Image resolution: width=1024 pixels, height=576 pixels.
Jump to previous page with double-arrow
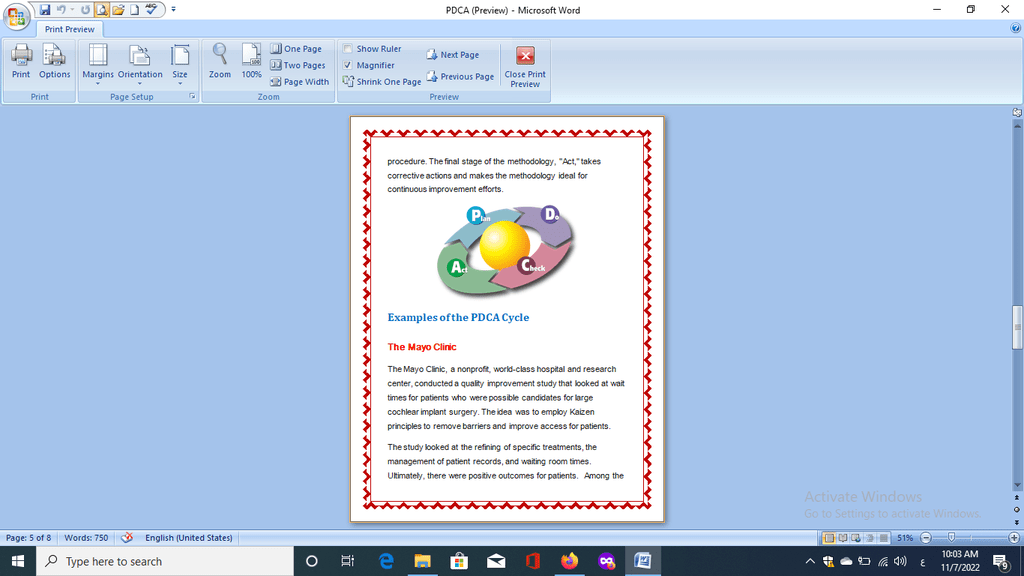[x=1017, y=498]
